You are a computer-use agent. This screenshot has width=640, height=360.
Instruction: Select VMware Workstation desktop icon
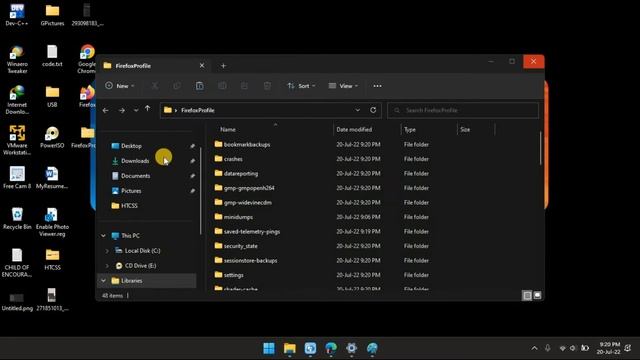[17, 140]
